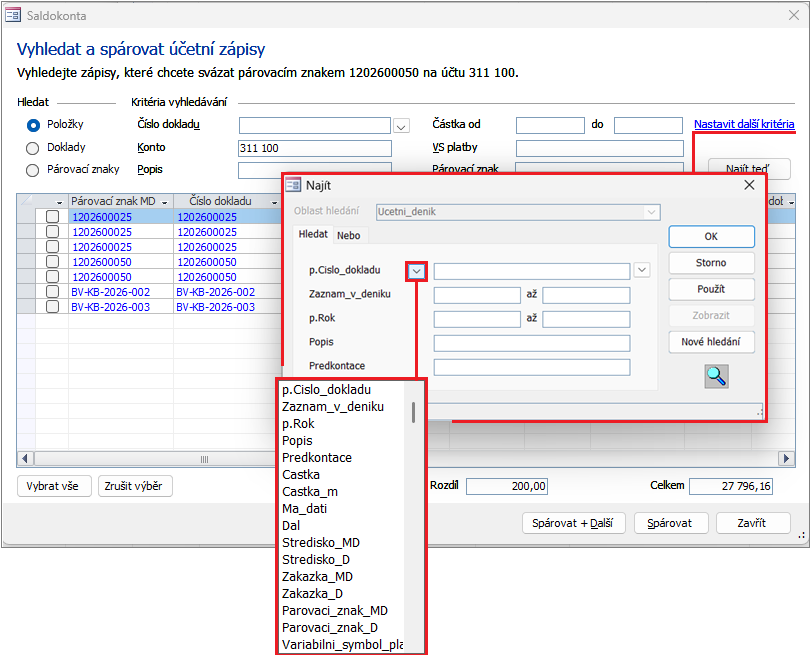Open the Nastavit další kritéria link
This screenshot has width=811, height=655.
(x=744, y=124)
